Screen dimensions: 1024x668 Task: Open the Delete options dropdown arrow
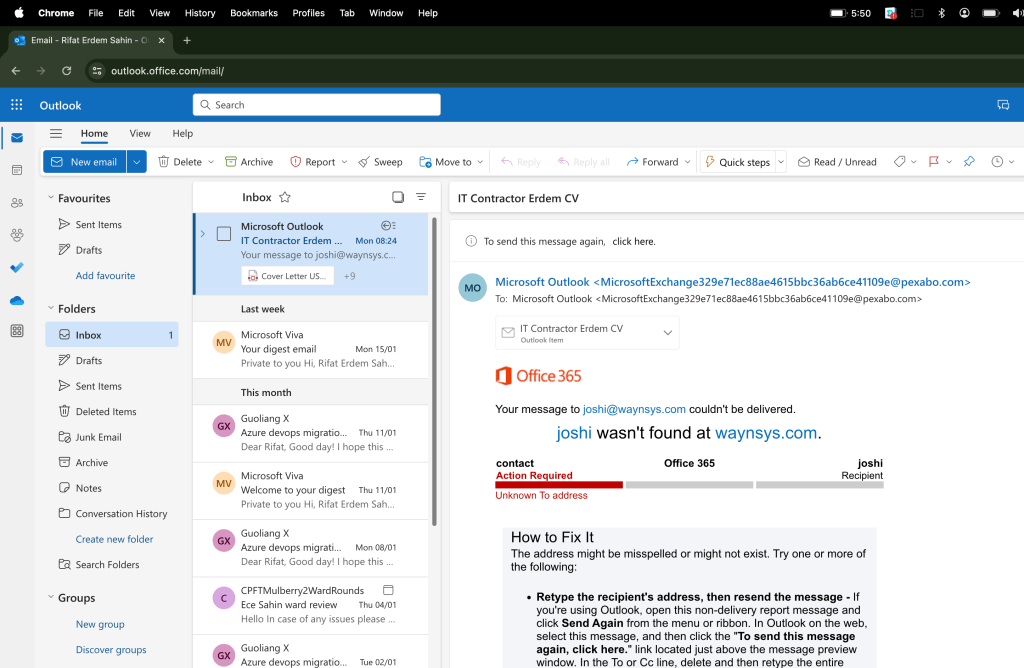tap(211, 162)
